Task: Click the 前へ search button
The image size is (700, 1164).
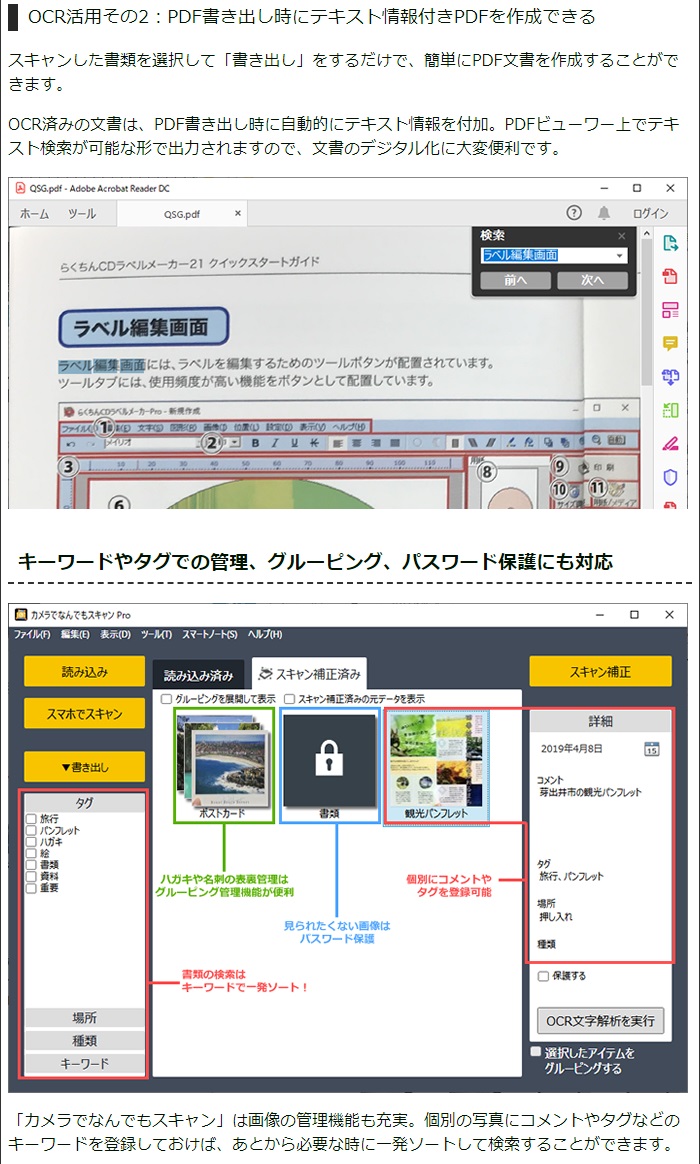Action: tap(515, 281)
